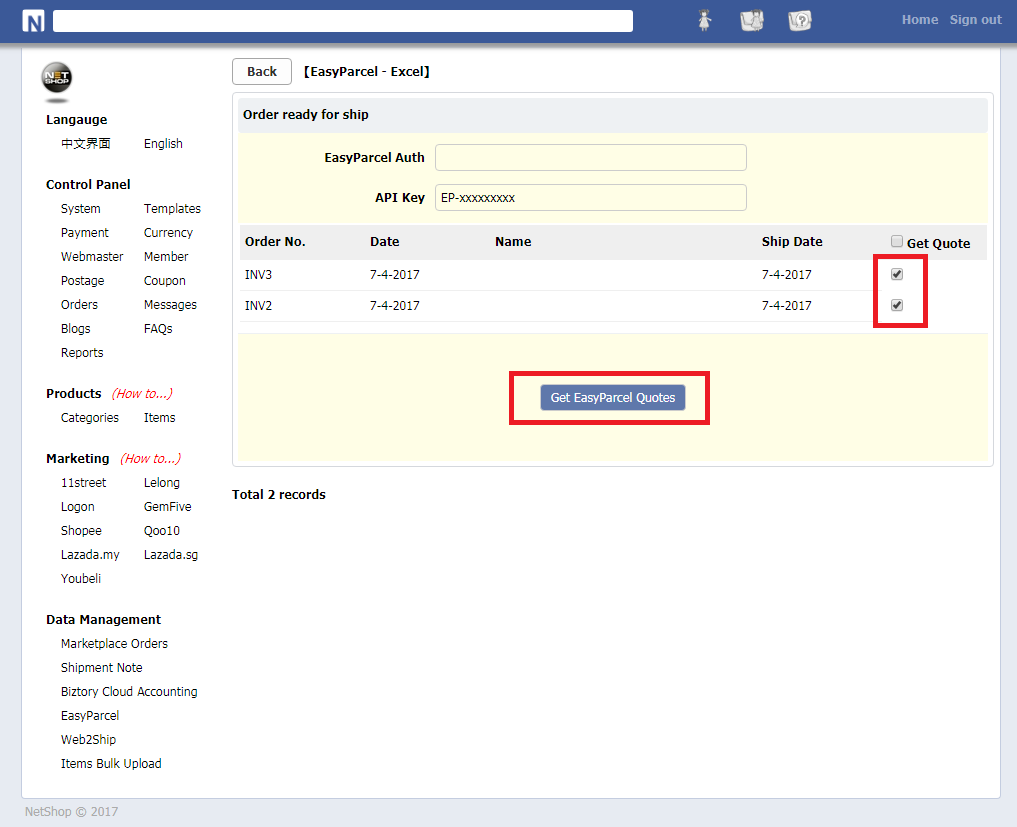Image resolution: width=1017 pixels, height=827 pixels.
Task: Click the Total 2 records text
Action: (x=279, y=494)
